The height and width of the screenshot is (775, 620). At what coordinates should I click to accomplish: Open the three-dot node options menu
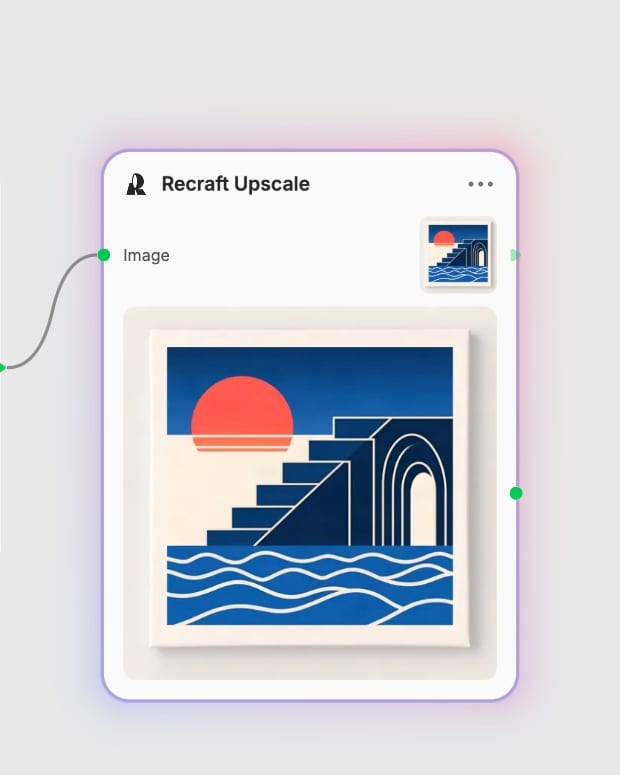[x=481, y=184]
